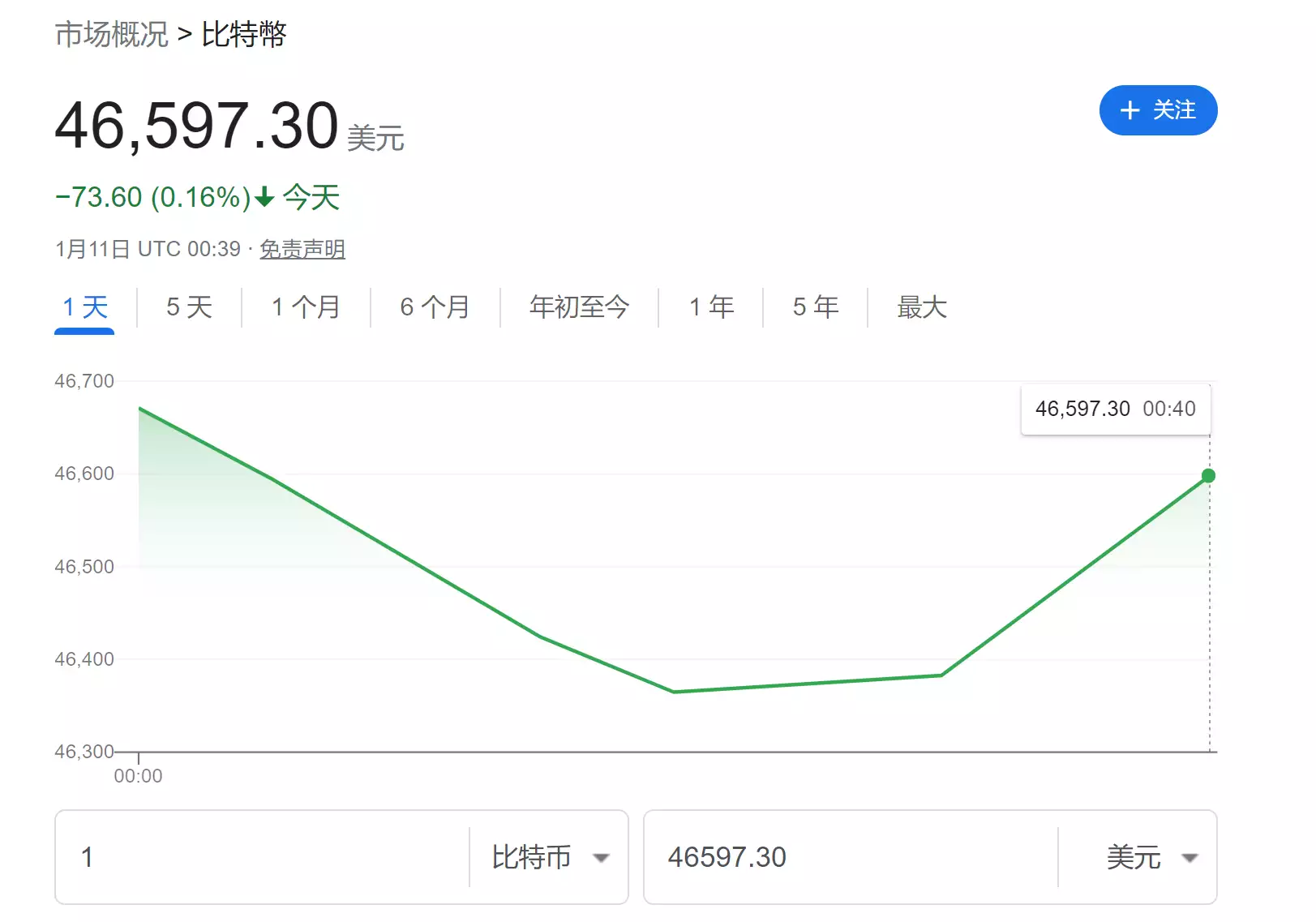The height and width of the screenshot is (922, 1316).
Task: Open the 6 个月 range tab
Action: coord(435,307)
